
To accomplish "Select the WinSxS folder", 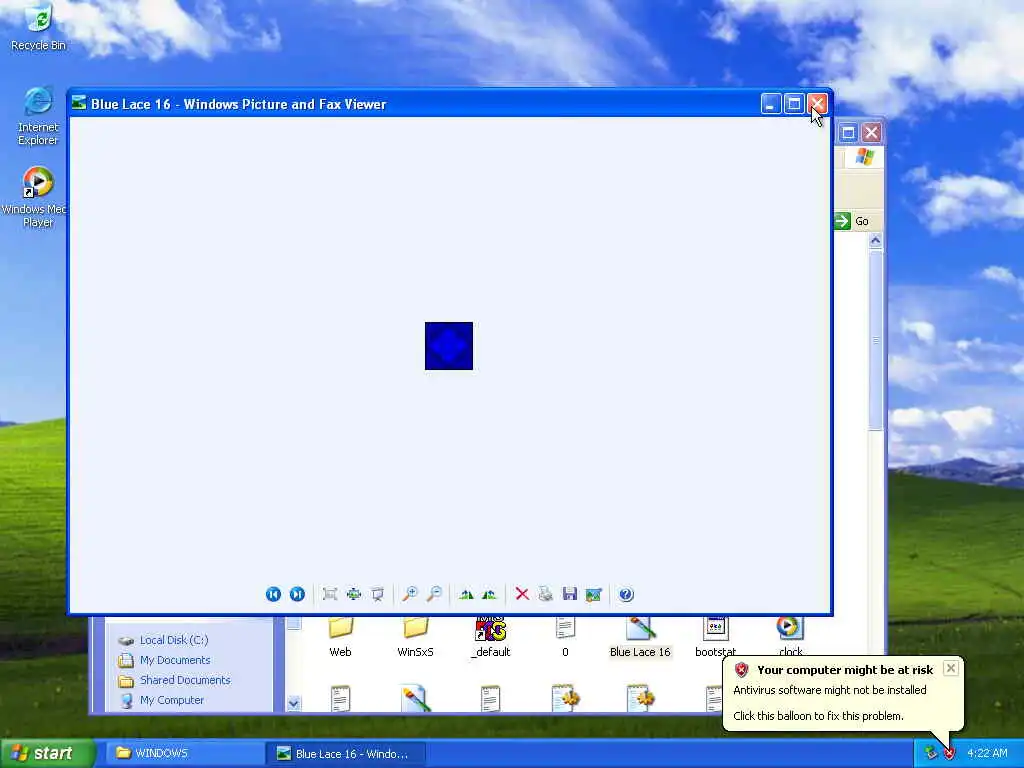I will pos(415,637).
